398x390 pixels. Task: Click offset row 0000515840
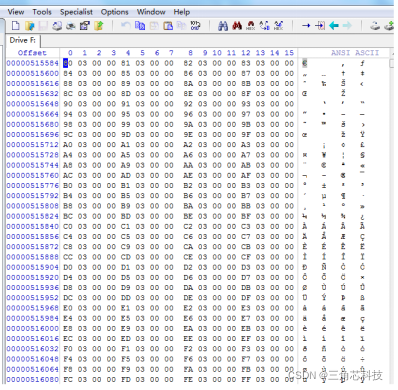[32, 226]
